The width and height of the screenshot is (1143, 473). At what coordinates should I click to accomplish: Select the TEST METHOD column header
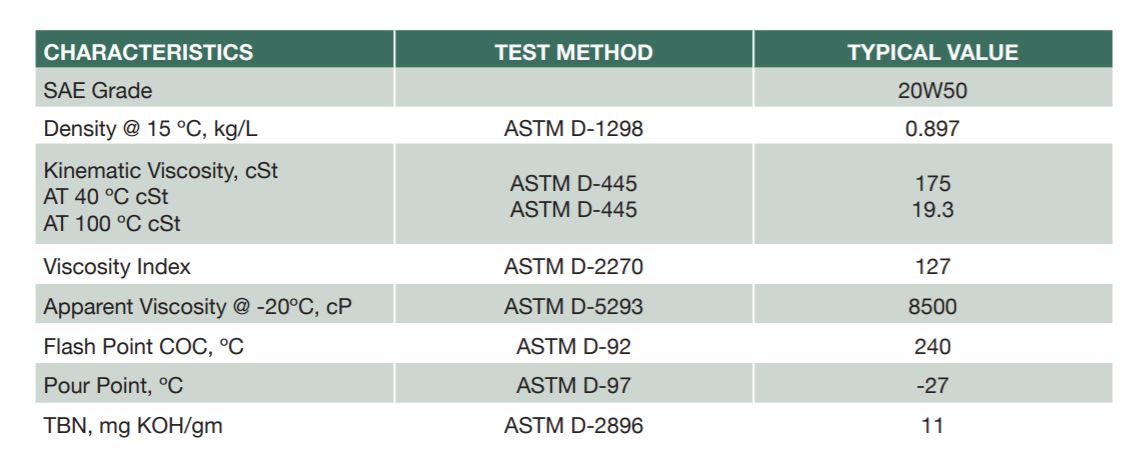(x=574, y=52)
